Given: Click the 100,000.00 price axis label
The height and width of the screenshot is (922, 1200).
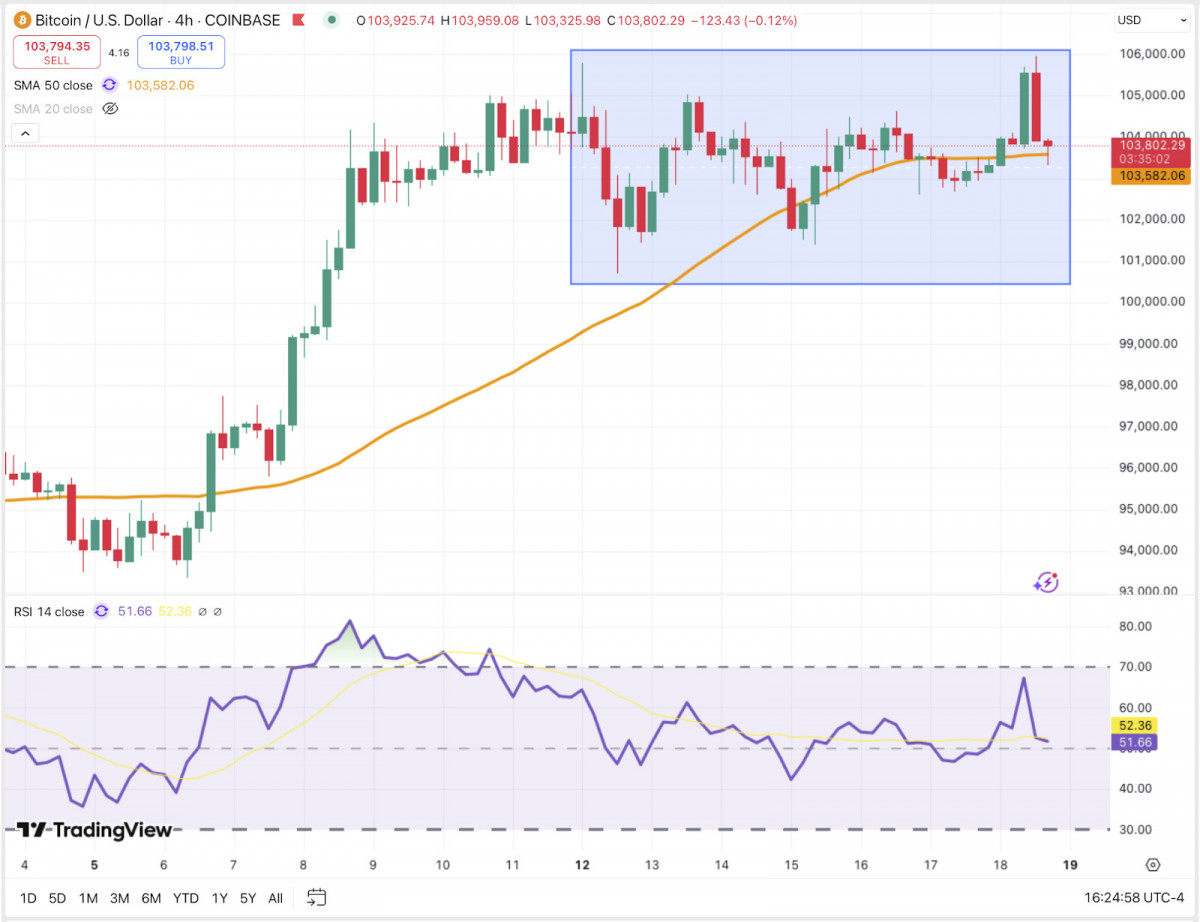Looking at the screenshot, I should 1151,302.
